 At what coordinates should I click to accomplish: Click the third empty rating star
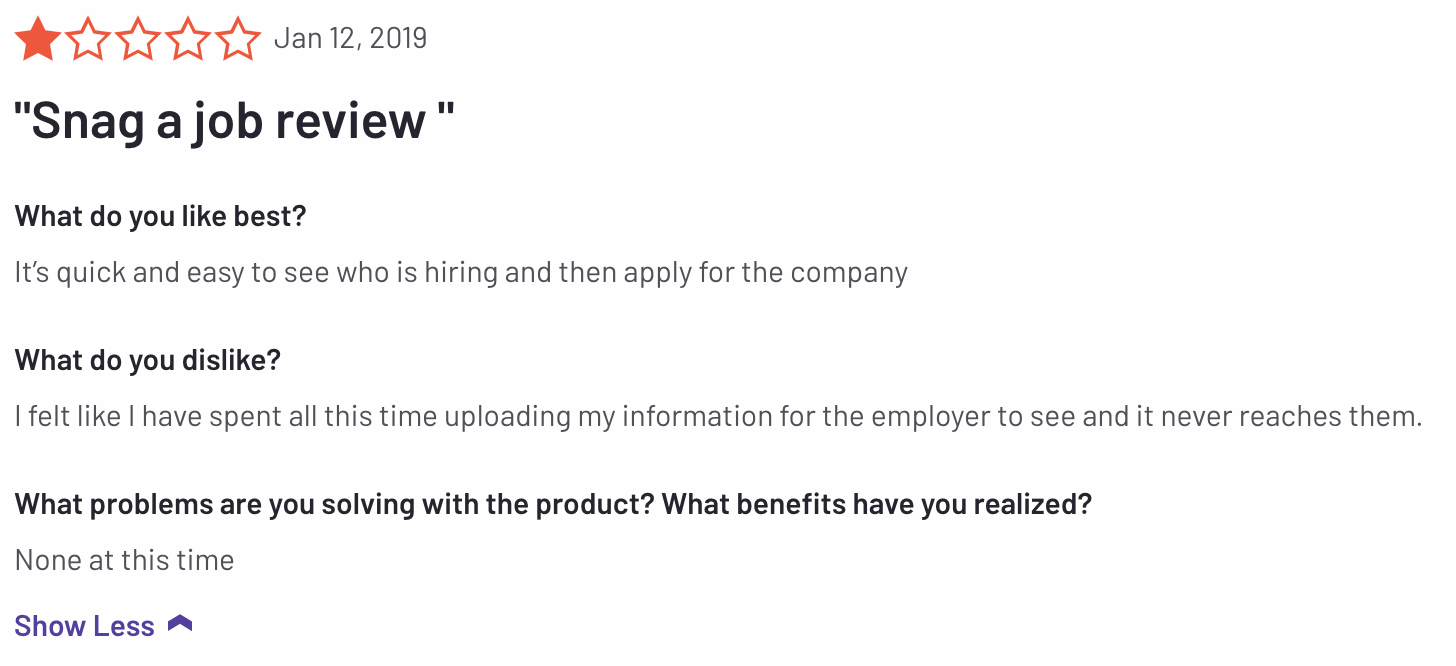138,39
